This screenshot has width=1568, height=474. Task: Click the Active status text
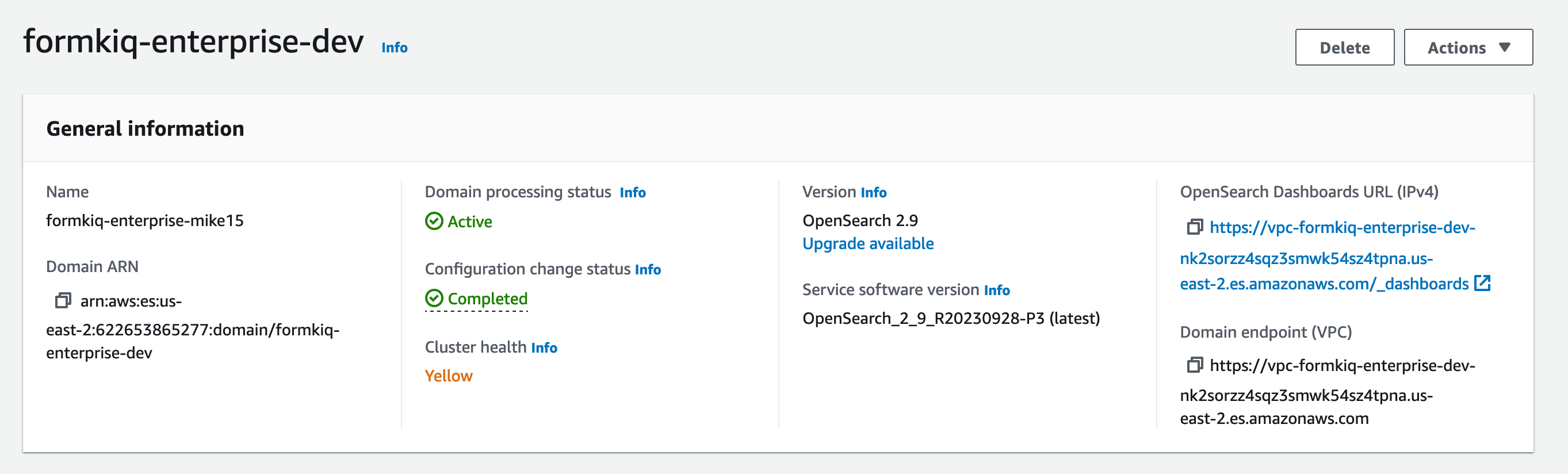point(470,221)
